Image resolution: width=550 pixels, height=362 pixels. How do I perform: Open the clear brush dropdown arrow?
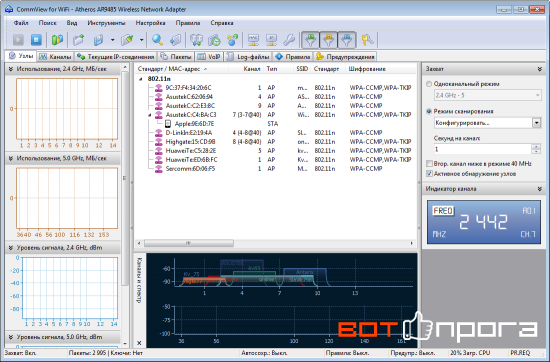point(141,40)
